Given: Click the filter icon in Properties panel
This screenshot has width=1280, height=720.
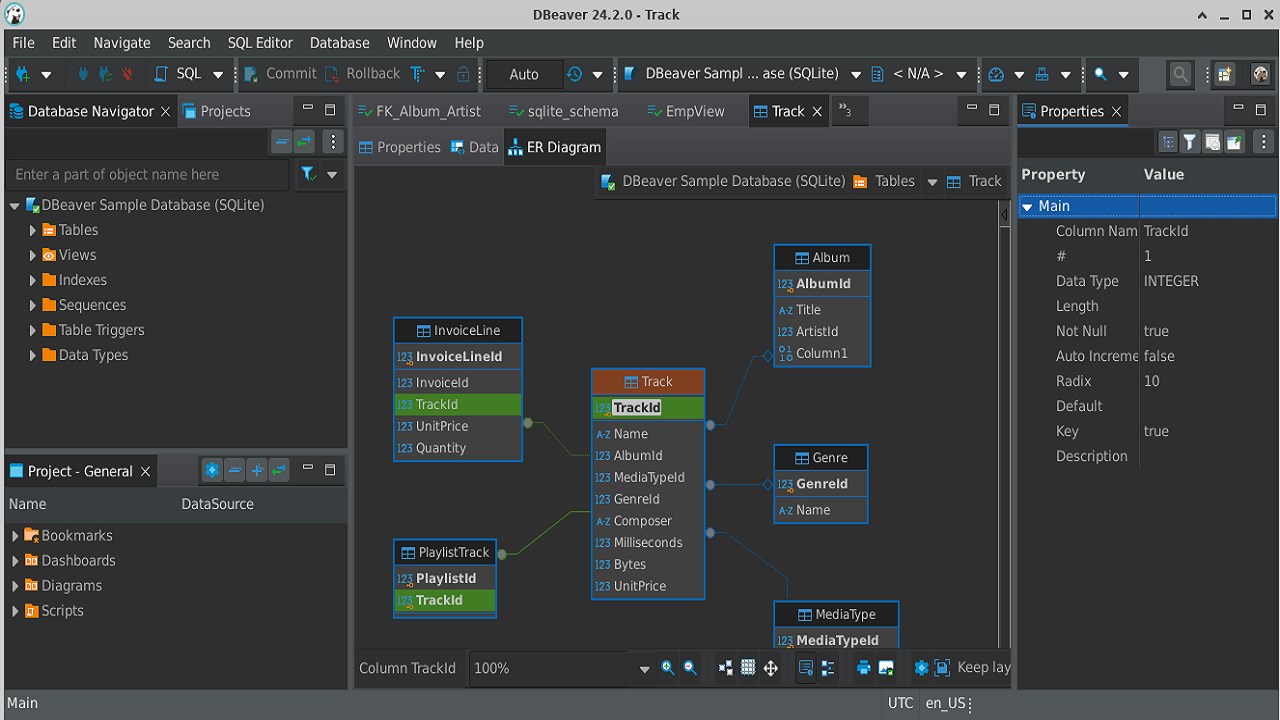Looking at the screenshot, I should [x=1190, y=142].
